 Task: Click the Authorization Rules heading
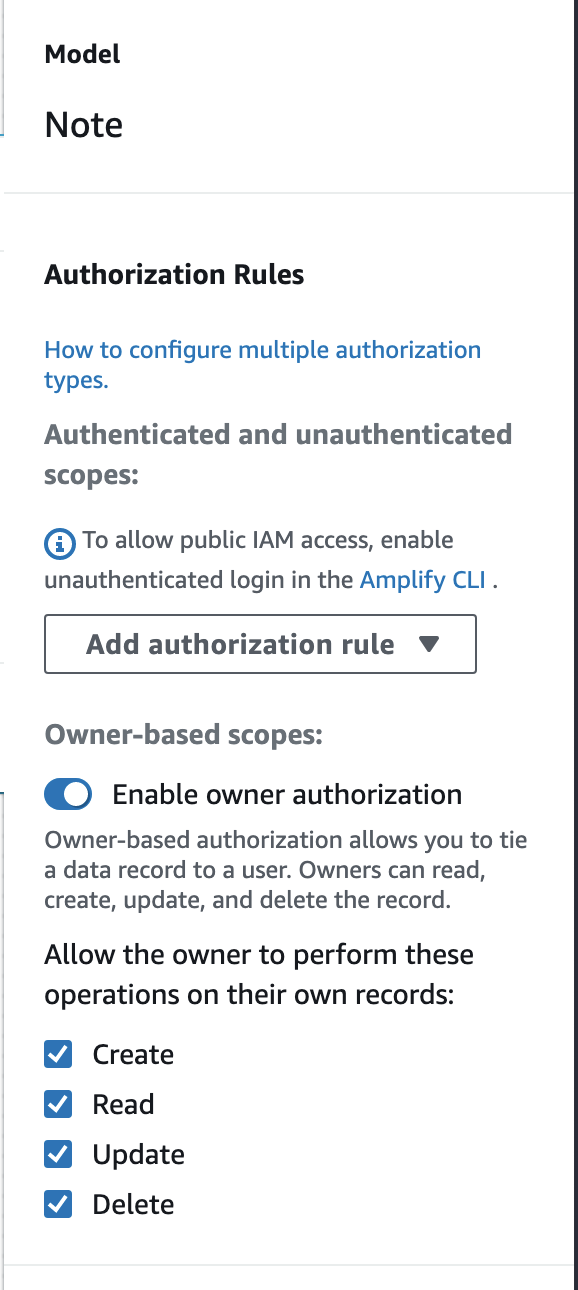[174, 274]
